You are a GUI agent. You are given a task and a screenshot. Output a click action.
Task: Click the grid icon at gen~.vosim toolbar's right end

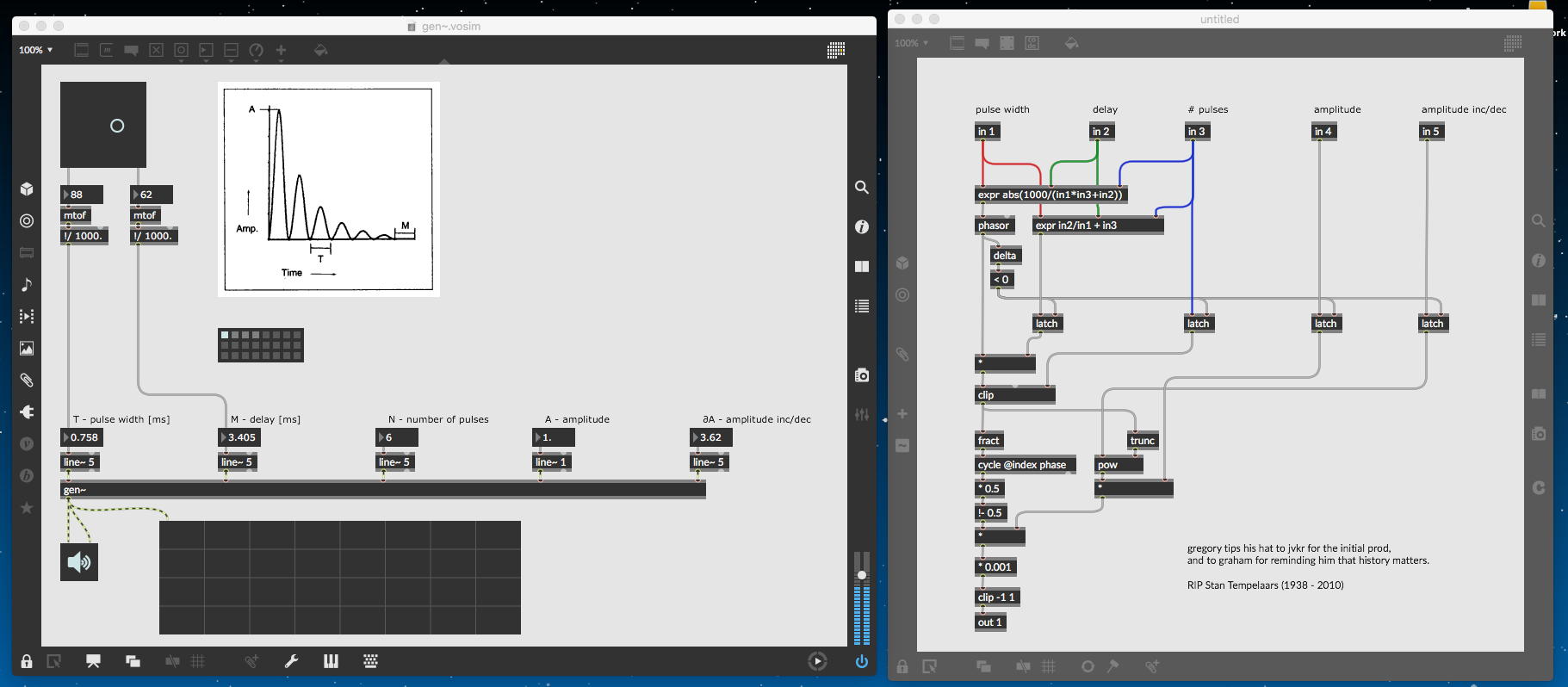pyautogui.click(x=835, y=50)
